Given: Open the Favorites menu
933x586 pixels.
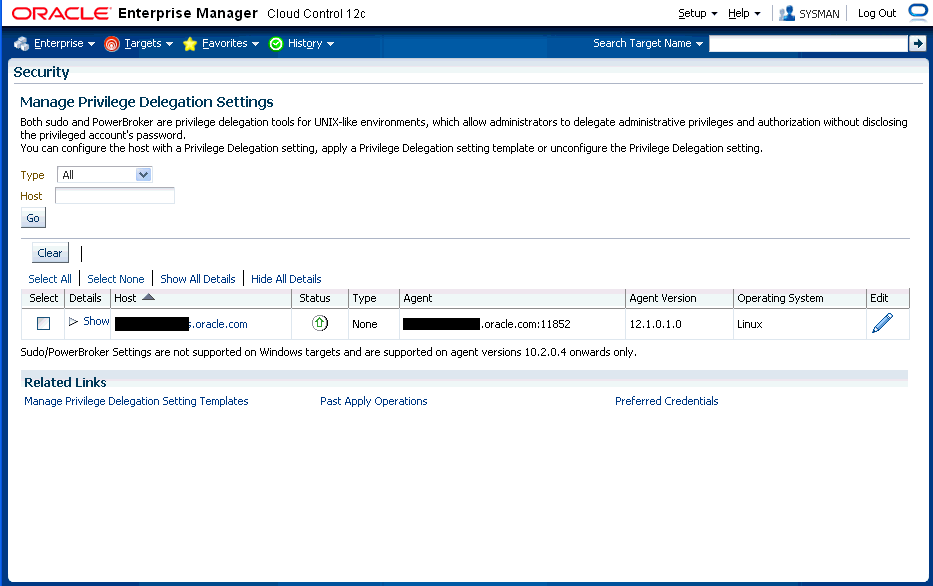Looking at the screenshot, I should tap(230, 43).
